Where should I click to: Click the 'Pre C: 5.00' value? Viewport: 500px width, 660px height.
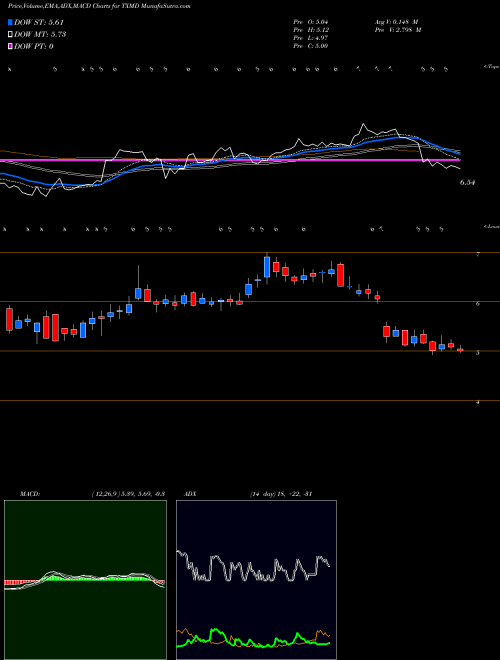coord(311,46)
